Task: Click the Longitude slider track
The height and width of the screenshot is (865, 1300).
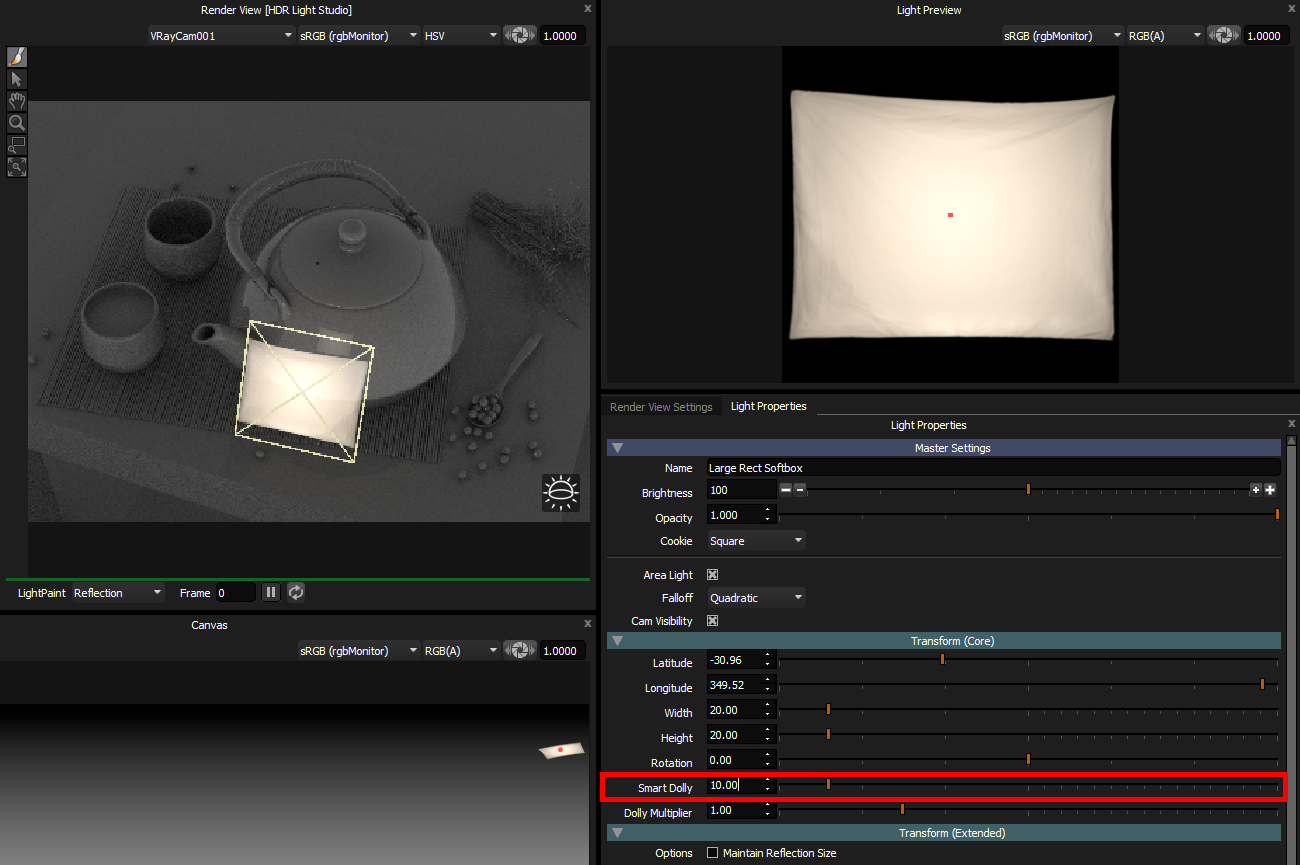Action: click(1028, 685)
